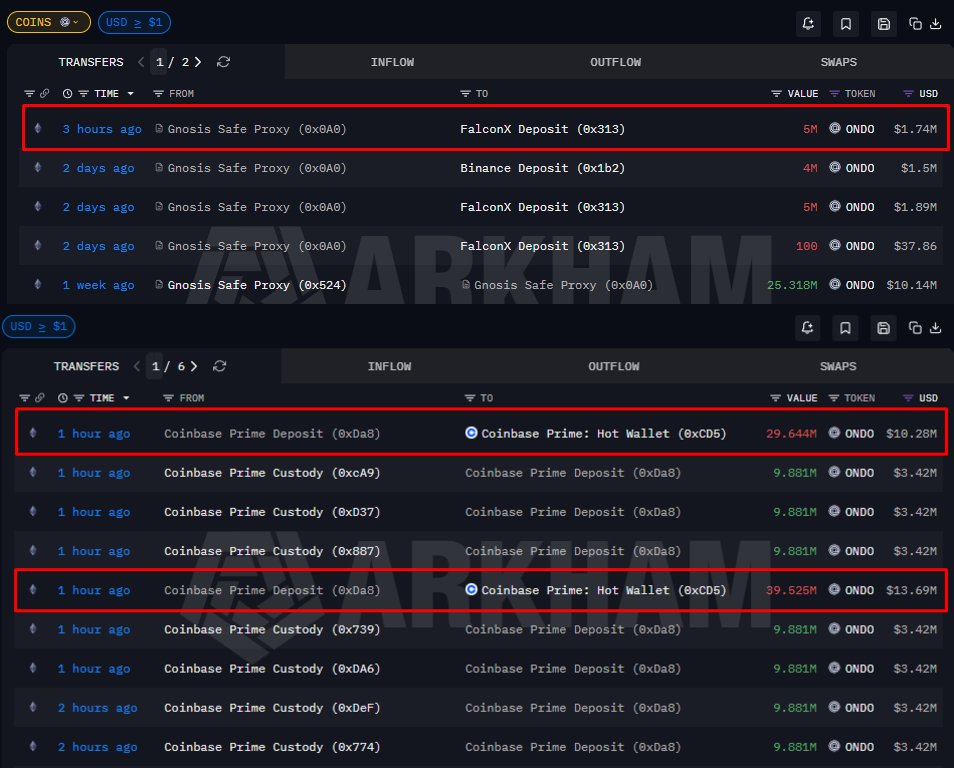The height and width of the screenshot is (768, 954).
Task: Select the top INFLOW tab
Action: click(392, 62)
